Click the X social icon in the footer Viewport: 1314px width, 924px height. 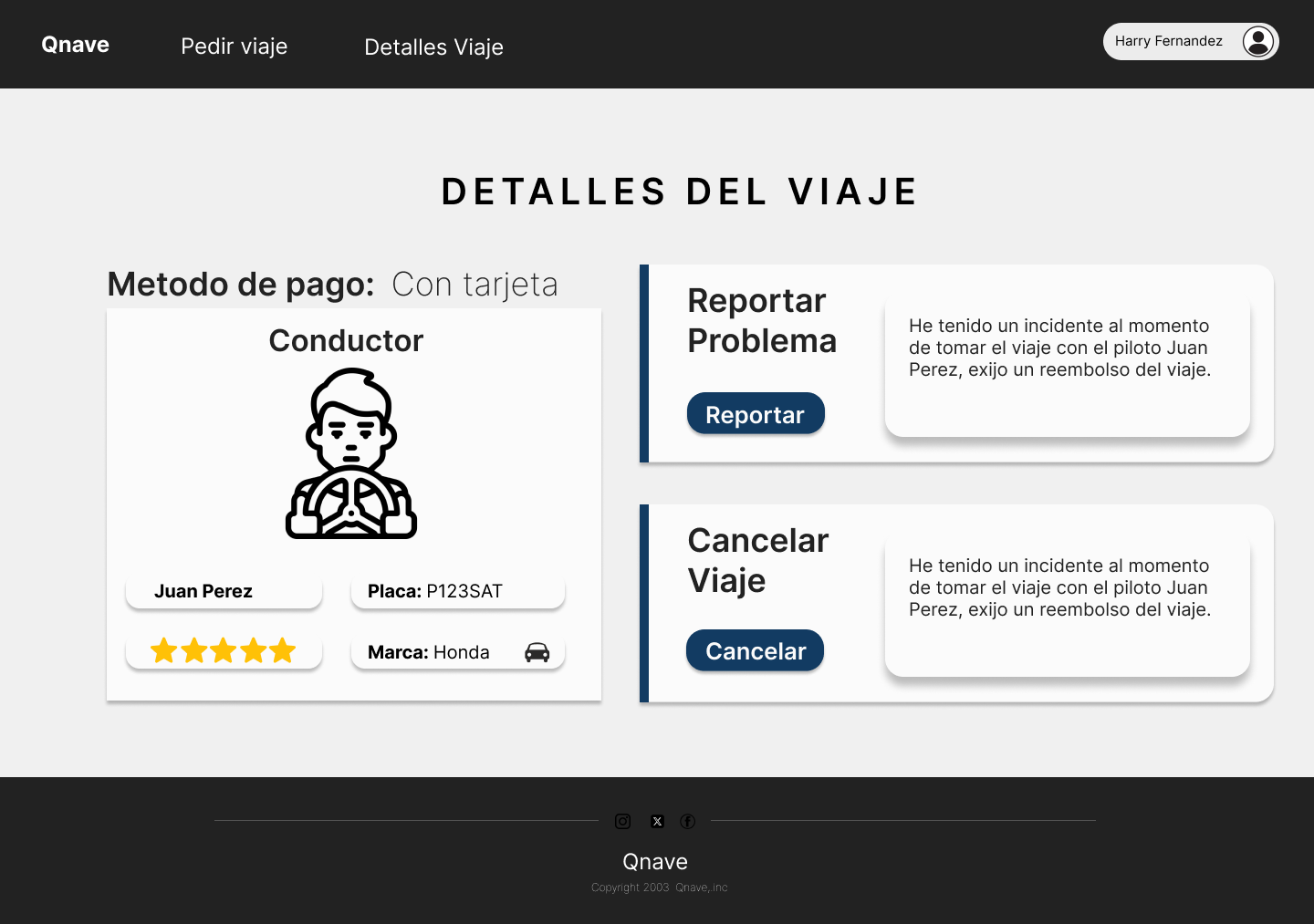tap(657, 821)
